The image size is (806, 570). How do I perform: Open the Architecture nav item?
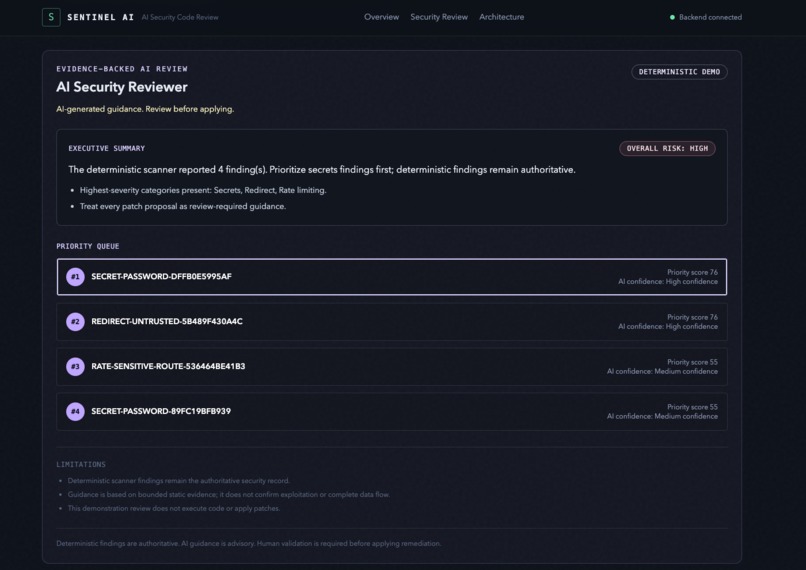[x=501, y=17]
